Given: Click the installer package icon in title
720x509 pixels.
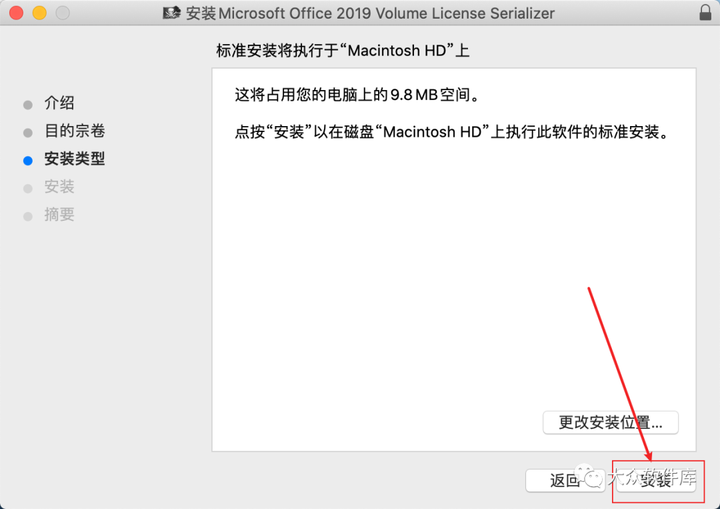Looking at the screenshot, I should [x=172, y=13].
